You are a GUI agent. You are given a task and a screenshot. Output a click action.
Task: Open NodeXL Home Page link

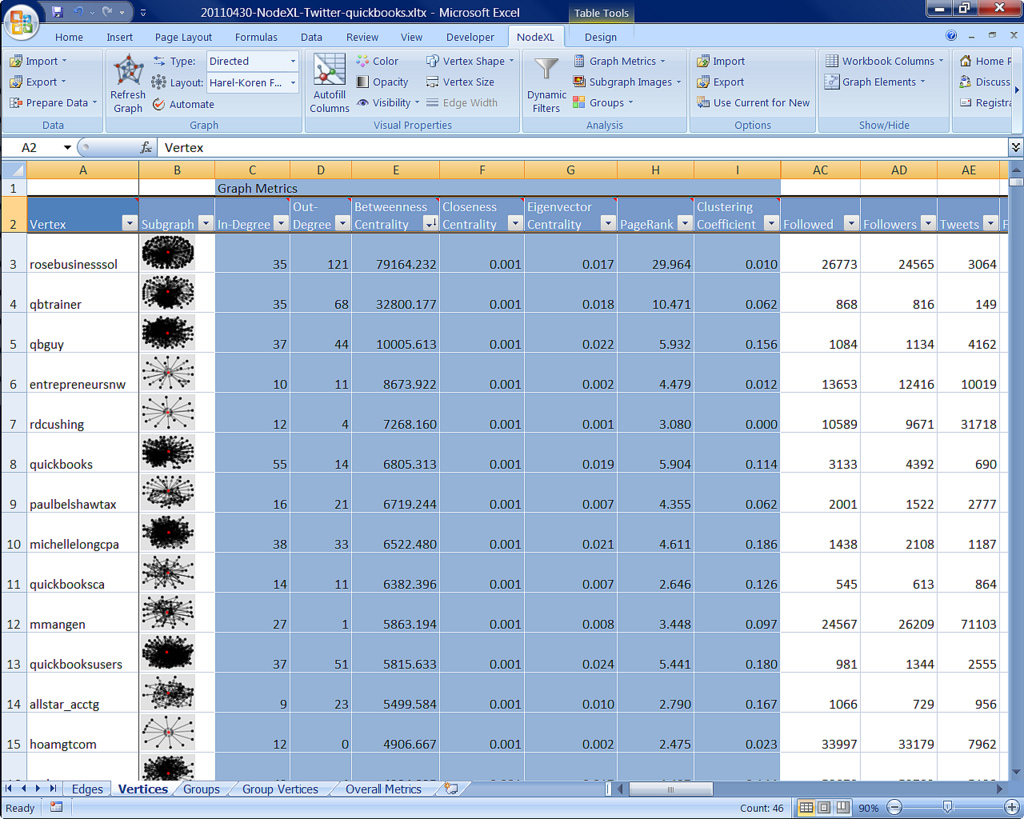pyautogui.click(x=985, y=61)
